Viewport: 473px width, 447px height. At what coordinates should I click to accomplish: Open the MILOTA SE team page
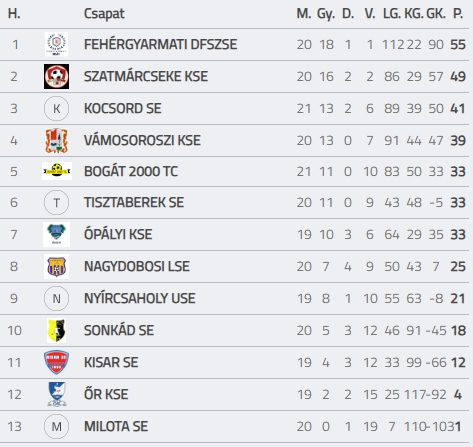pos(116,426)
